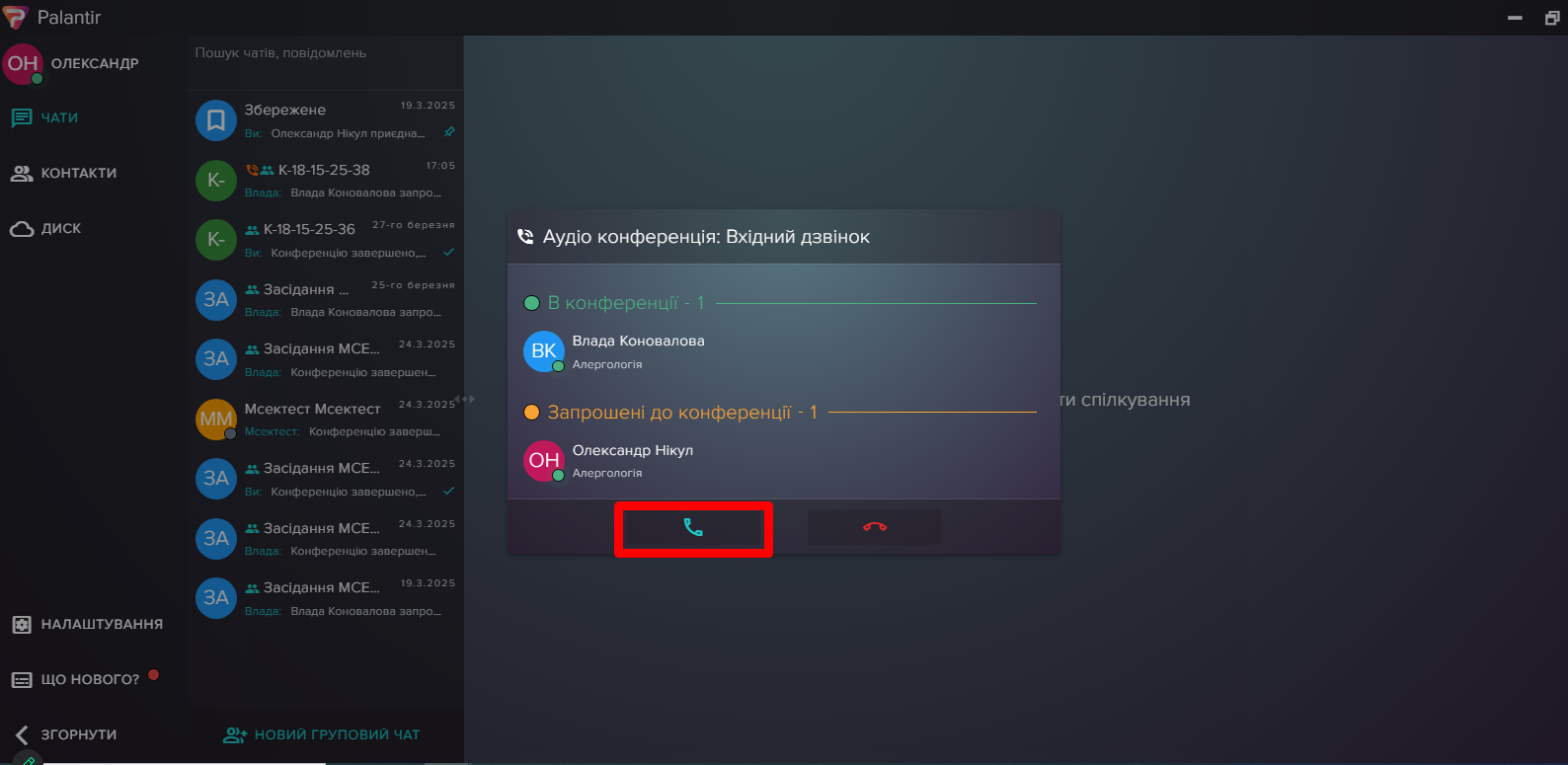The height and width of the screenshot is (765, 1568).
Task: Collapse the sidebar with Згорнути
Action: coord(78,734)
